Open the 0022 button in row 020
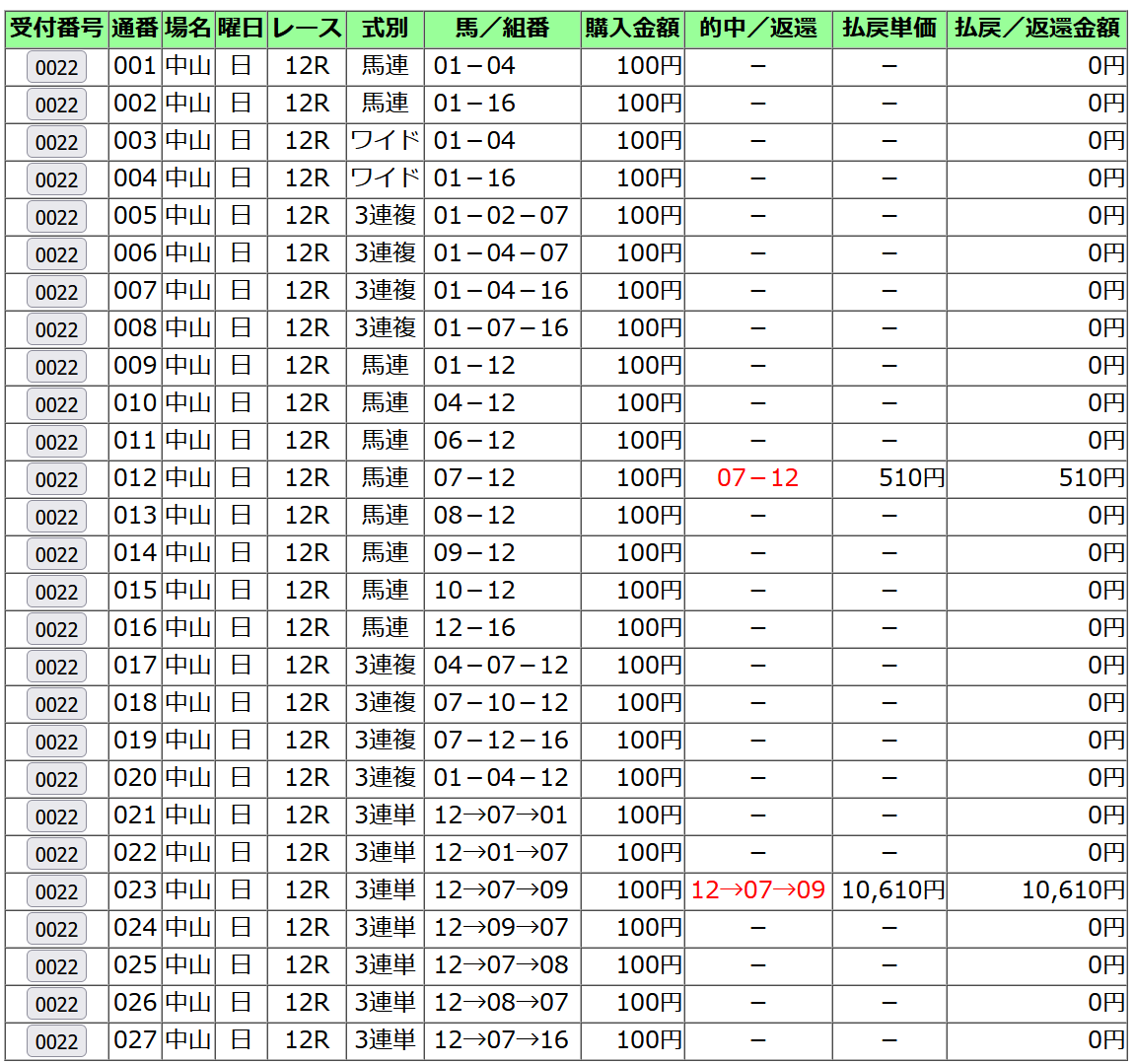 point(56,780)
